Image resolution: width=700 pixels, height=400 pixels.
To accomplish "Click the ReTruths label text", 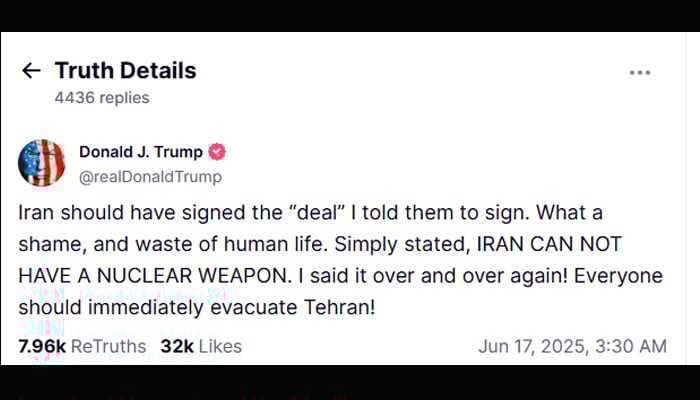I will point(108,346).
